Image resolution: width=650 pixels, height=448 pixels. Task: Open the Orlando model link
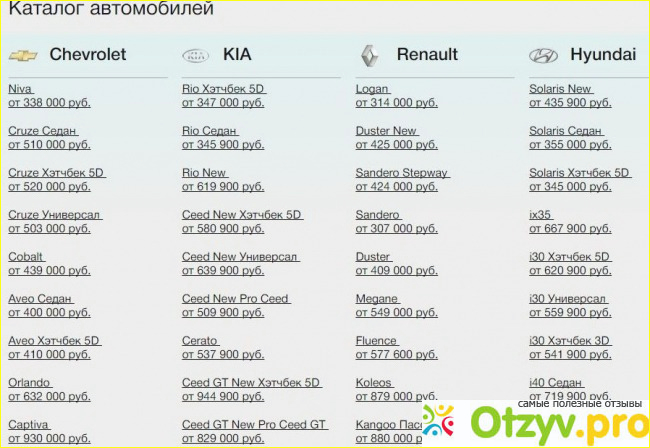[x=29, y=382]
